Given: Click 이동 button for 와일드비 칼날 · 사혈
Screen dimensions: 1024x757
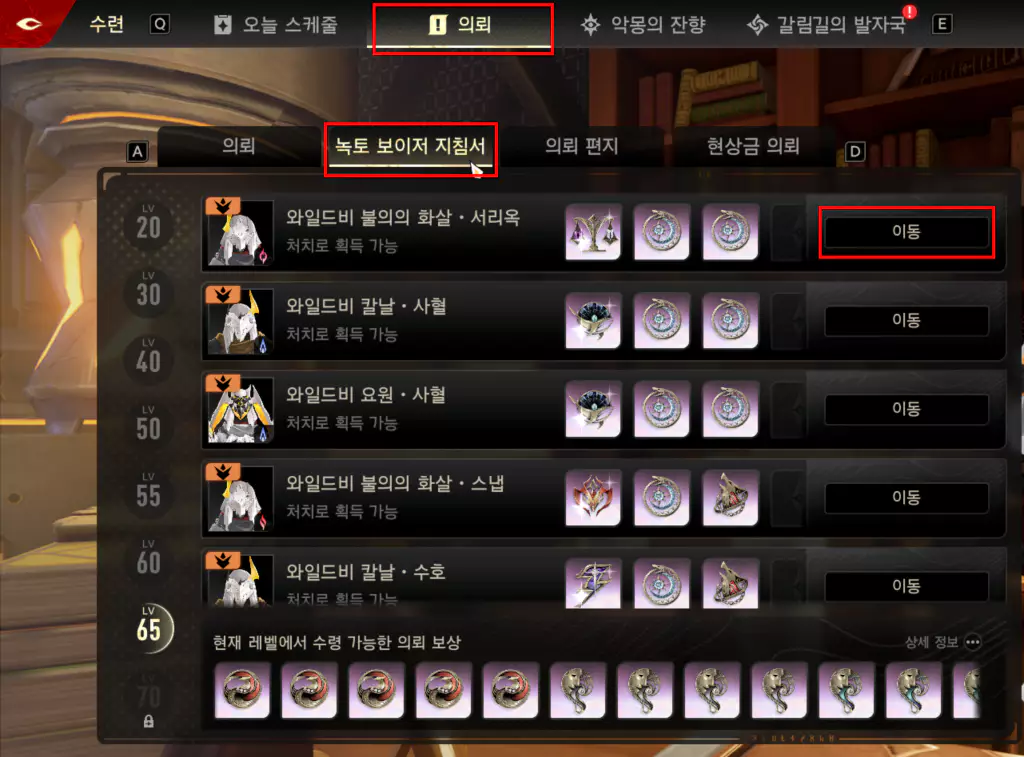Looking at the screenshot, I should [x=906, y=320].
